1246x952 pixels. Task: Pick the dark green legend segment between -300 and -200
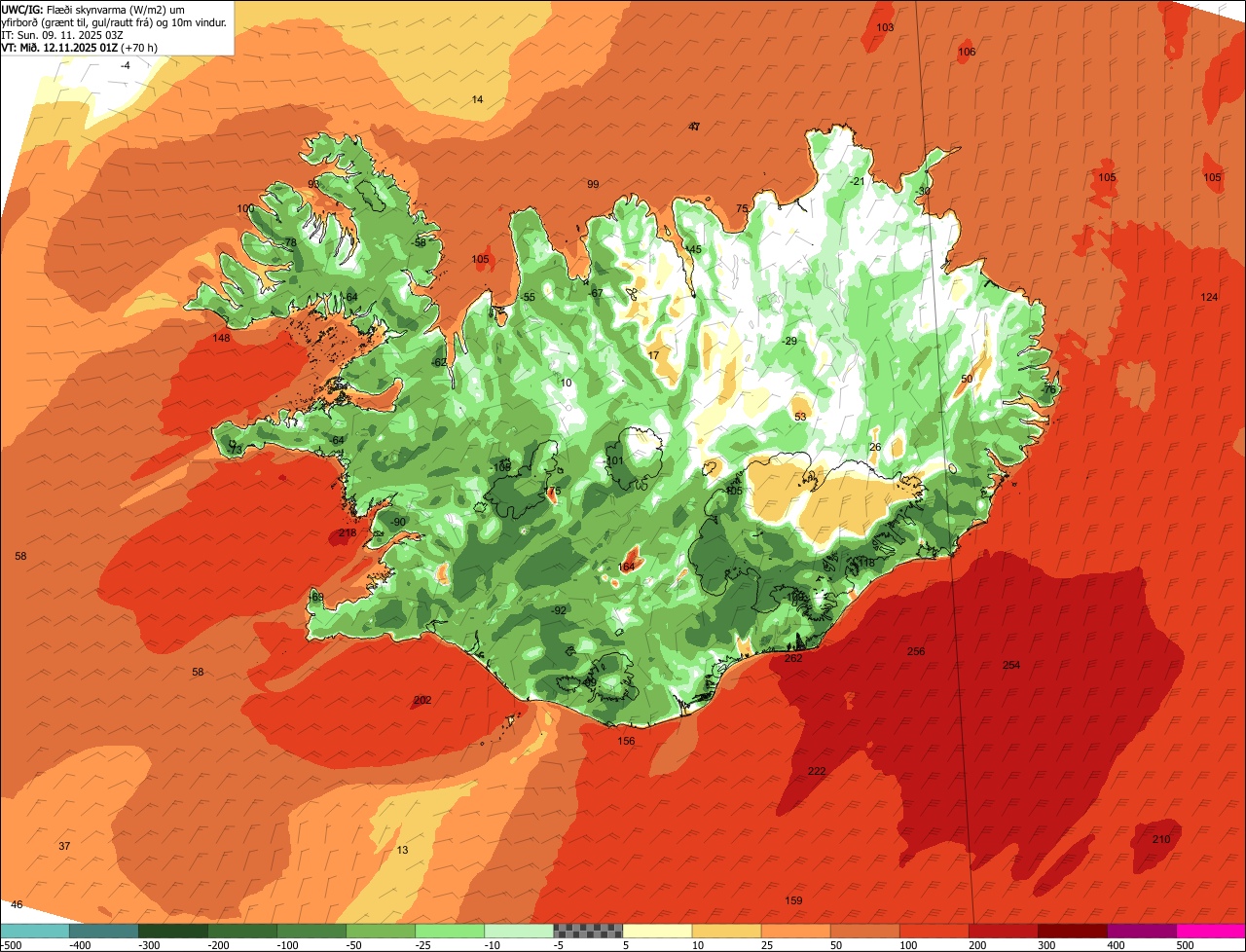(x=172, y=932)
